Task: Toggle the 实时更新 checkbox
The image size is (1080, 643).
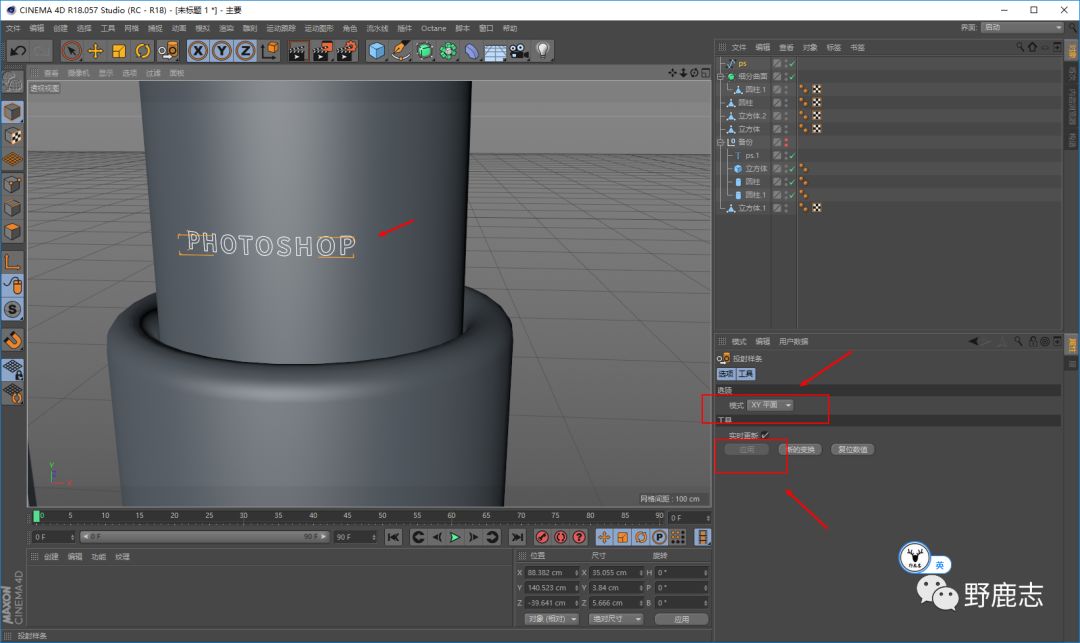Action: [765, 435]
